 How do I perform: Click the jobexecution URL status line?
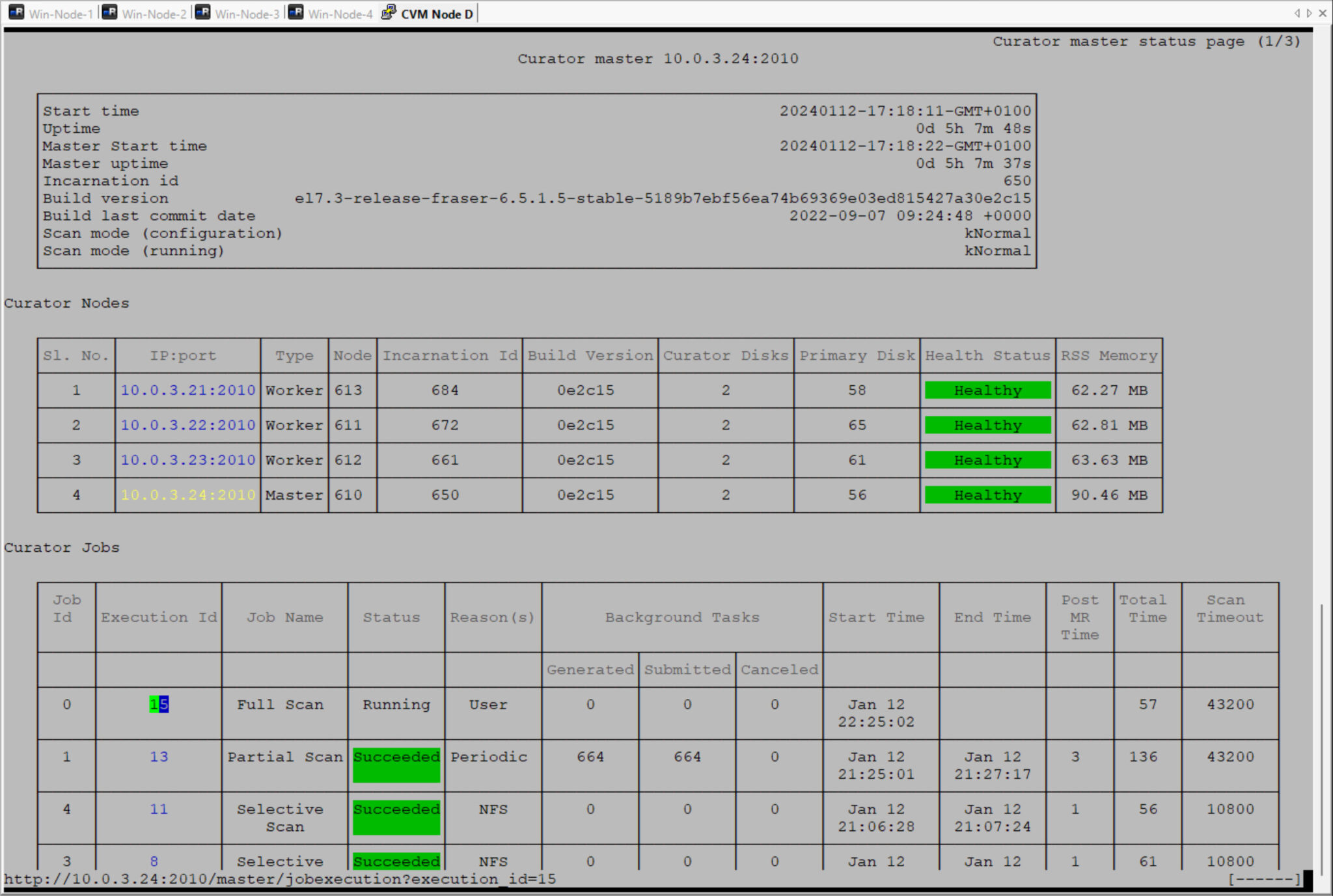pos(280,879)
